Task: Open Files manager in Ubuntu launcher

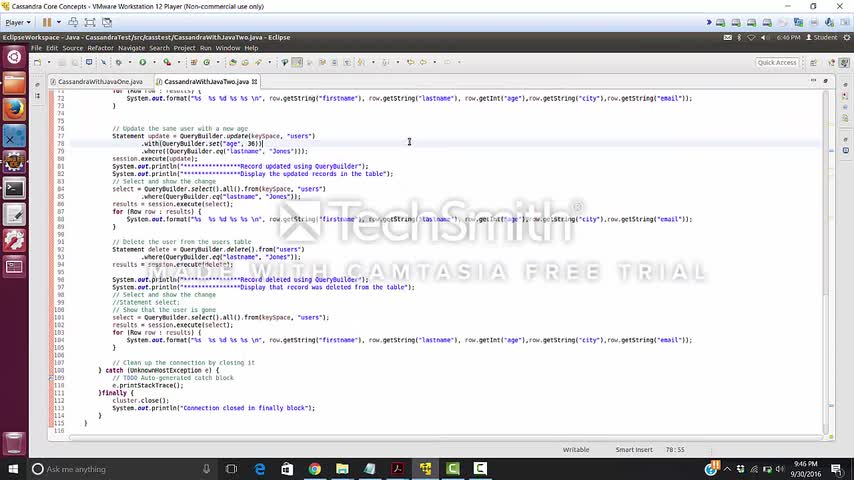Action: coord(14,83)
